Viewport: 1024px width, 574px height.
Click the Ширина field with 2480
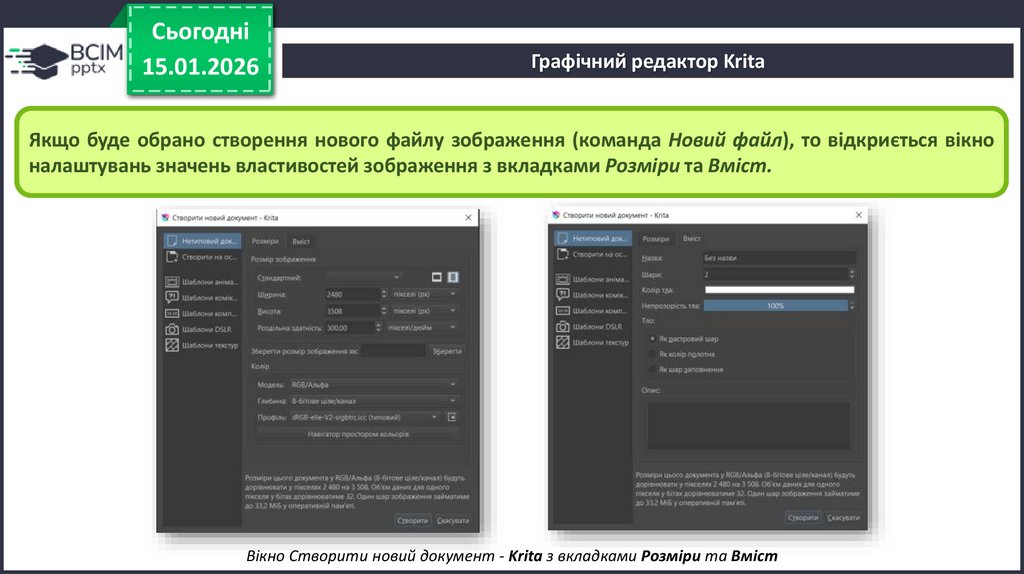click(x=353, y=295)
